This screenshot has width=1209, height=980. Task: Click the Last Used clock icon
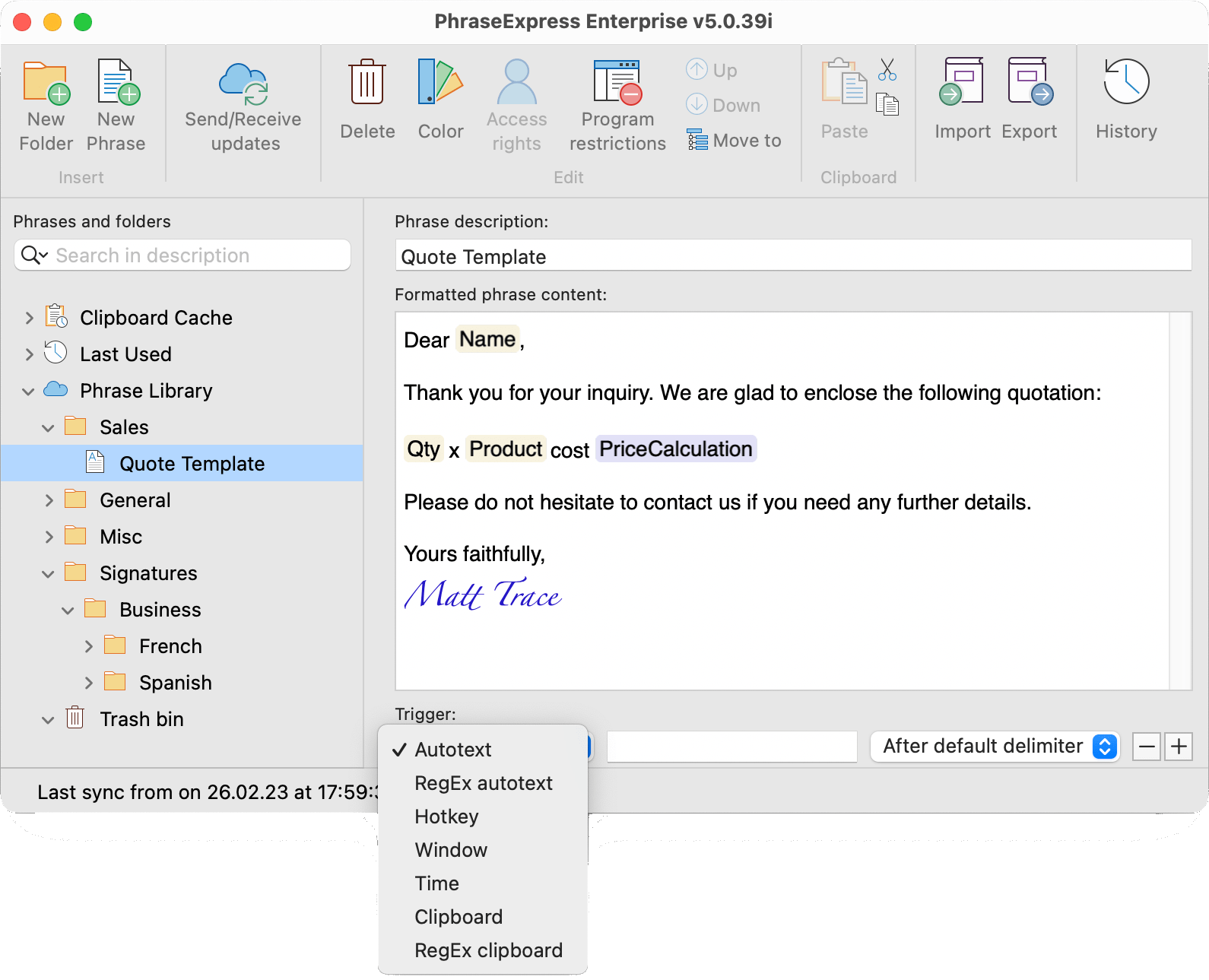pyautogui.click(x=56, y=353)
